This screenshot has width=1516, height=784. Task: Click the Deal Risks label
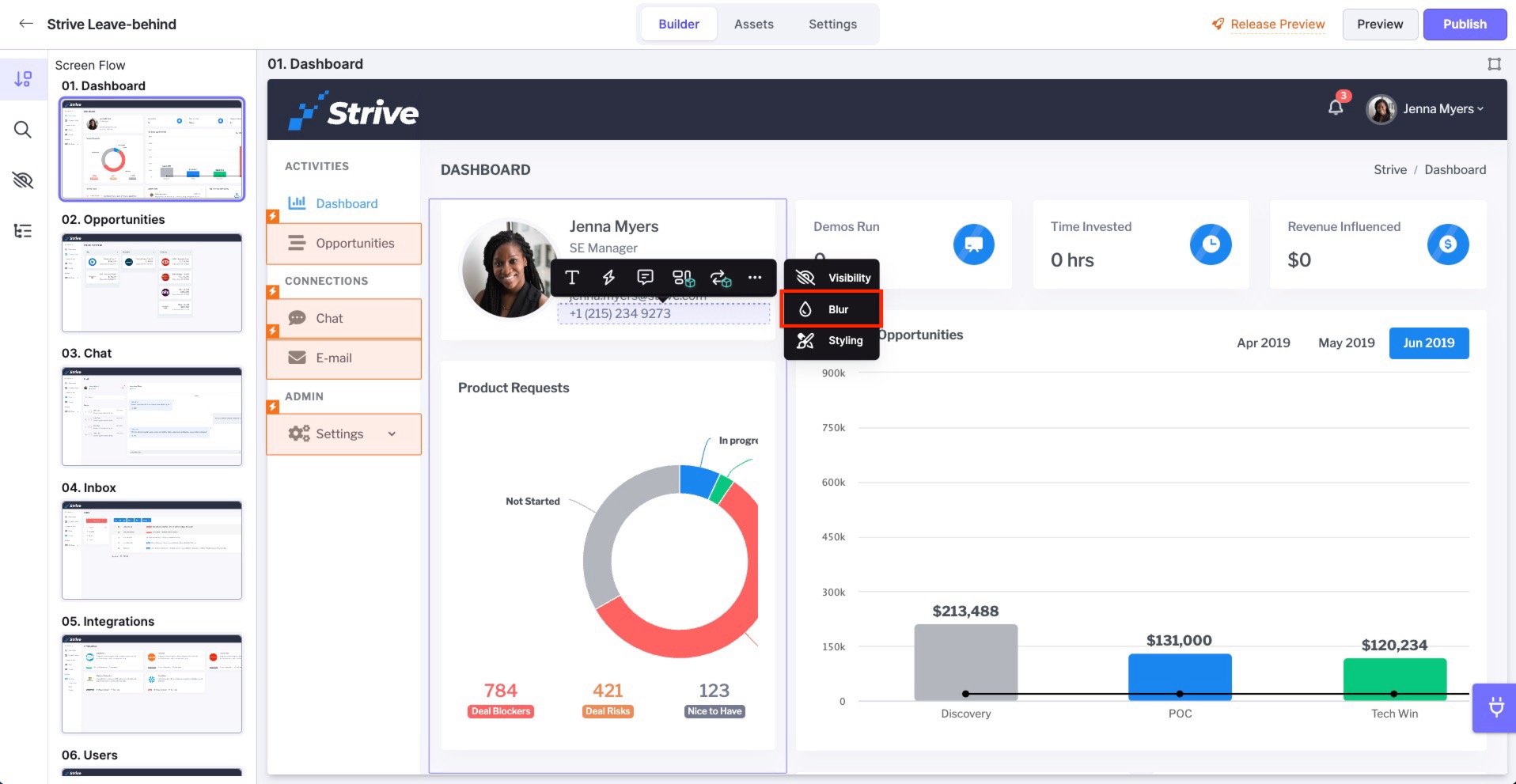click(x=608, y=711)
